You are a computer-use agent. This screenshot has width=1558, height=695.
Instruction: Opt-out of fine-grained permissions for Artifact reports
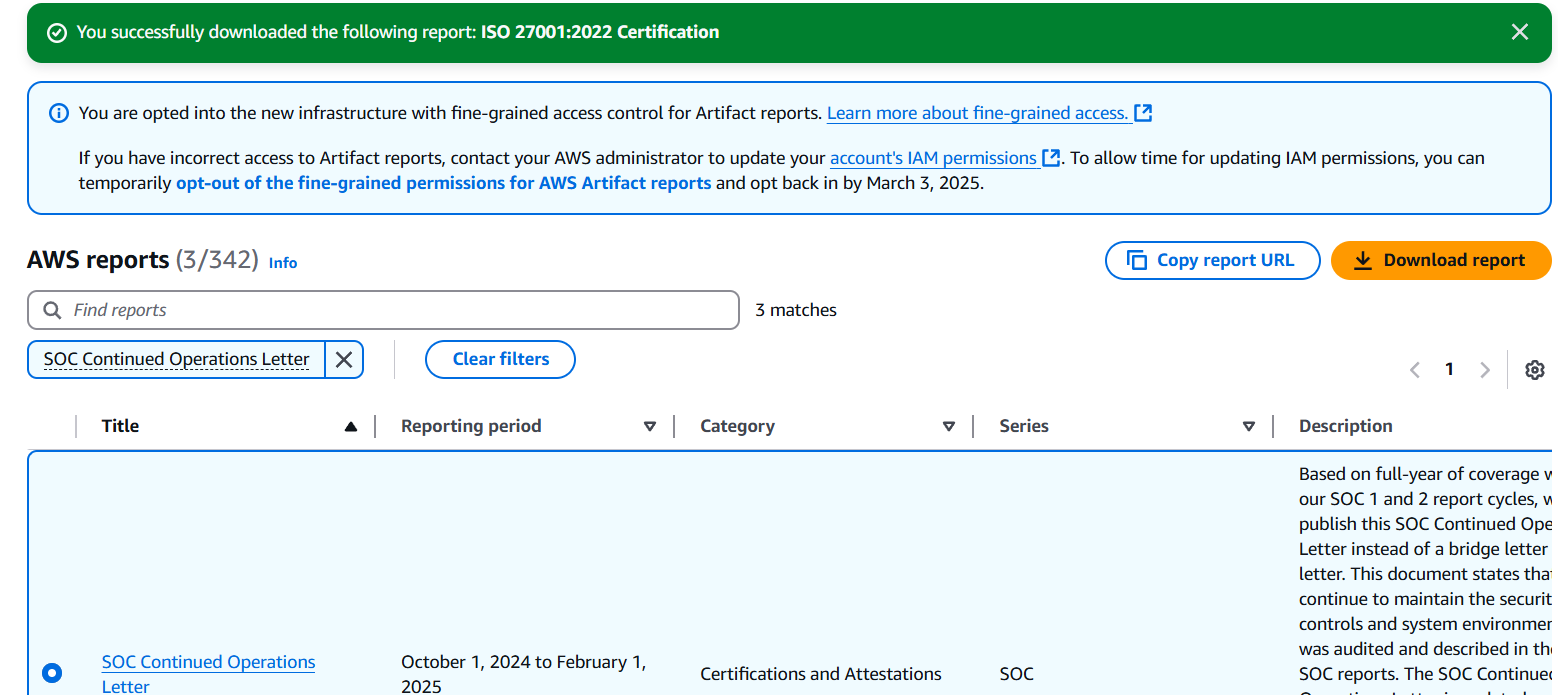click(444, 183)
